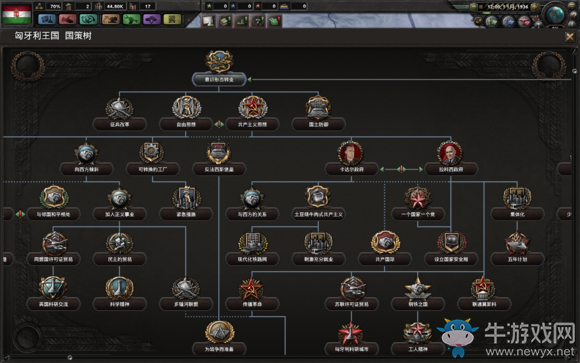Select the 拉科西政府 leader portrait focus
Screen dimensions: 580x363
click(450, 152)
